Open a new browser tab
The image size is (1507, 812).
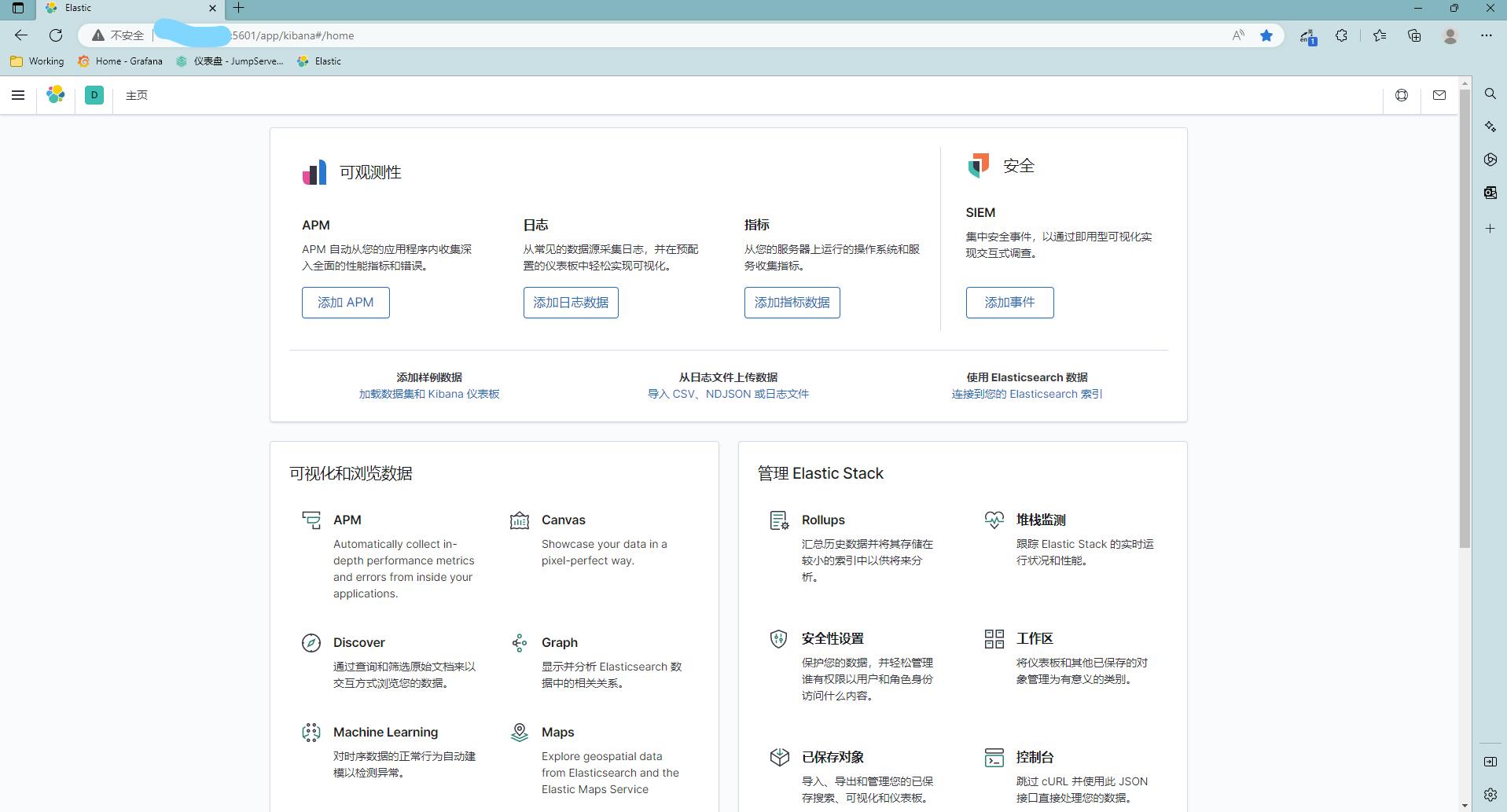tap(239, 8)
